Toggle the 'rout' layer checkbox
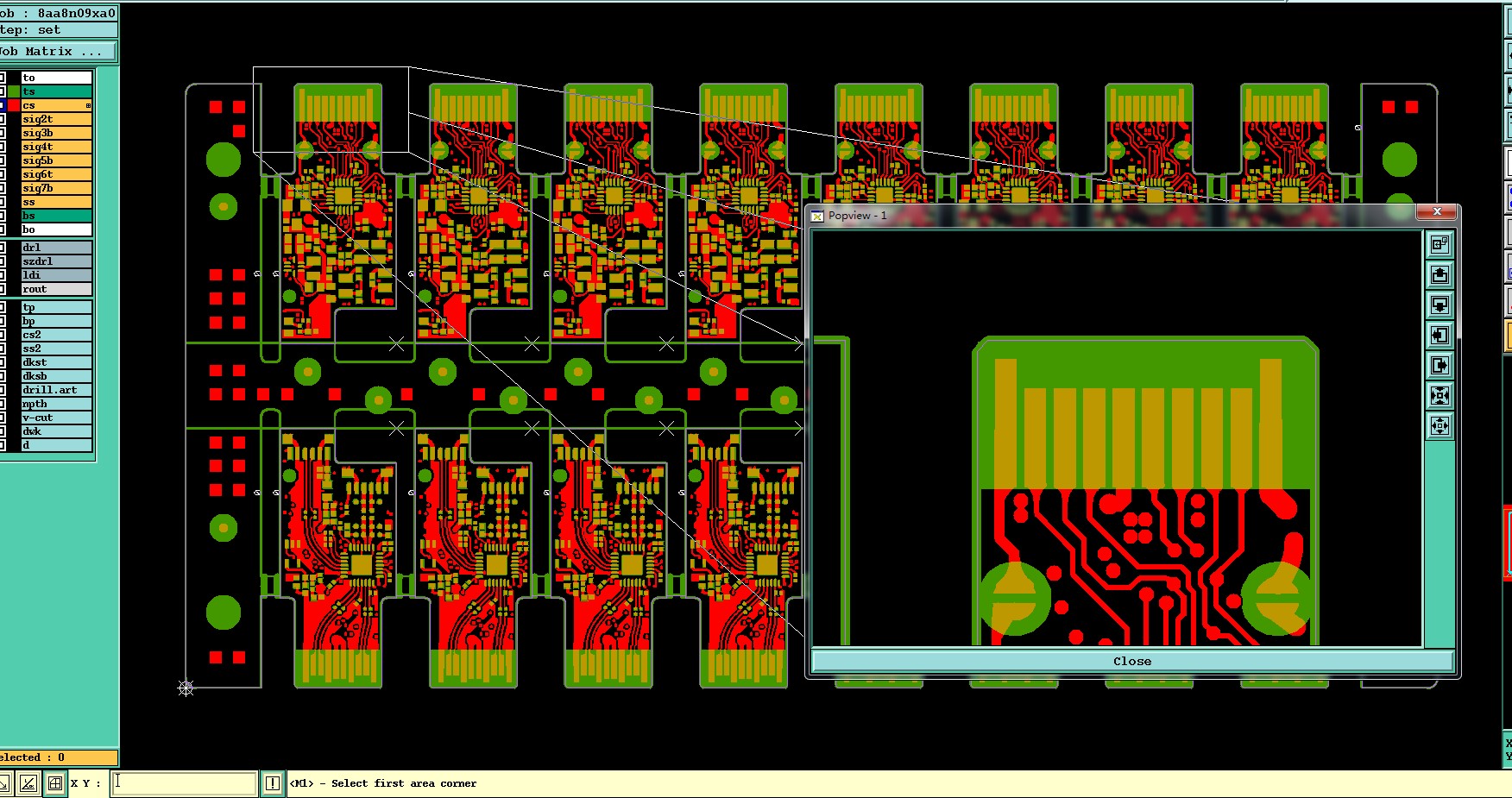 point(3,289)
